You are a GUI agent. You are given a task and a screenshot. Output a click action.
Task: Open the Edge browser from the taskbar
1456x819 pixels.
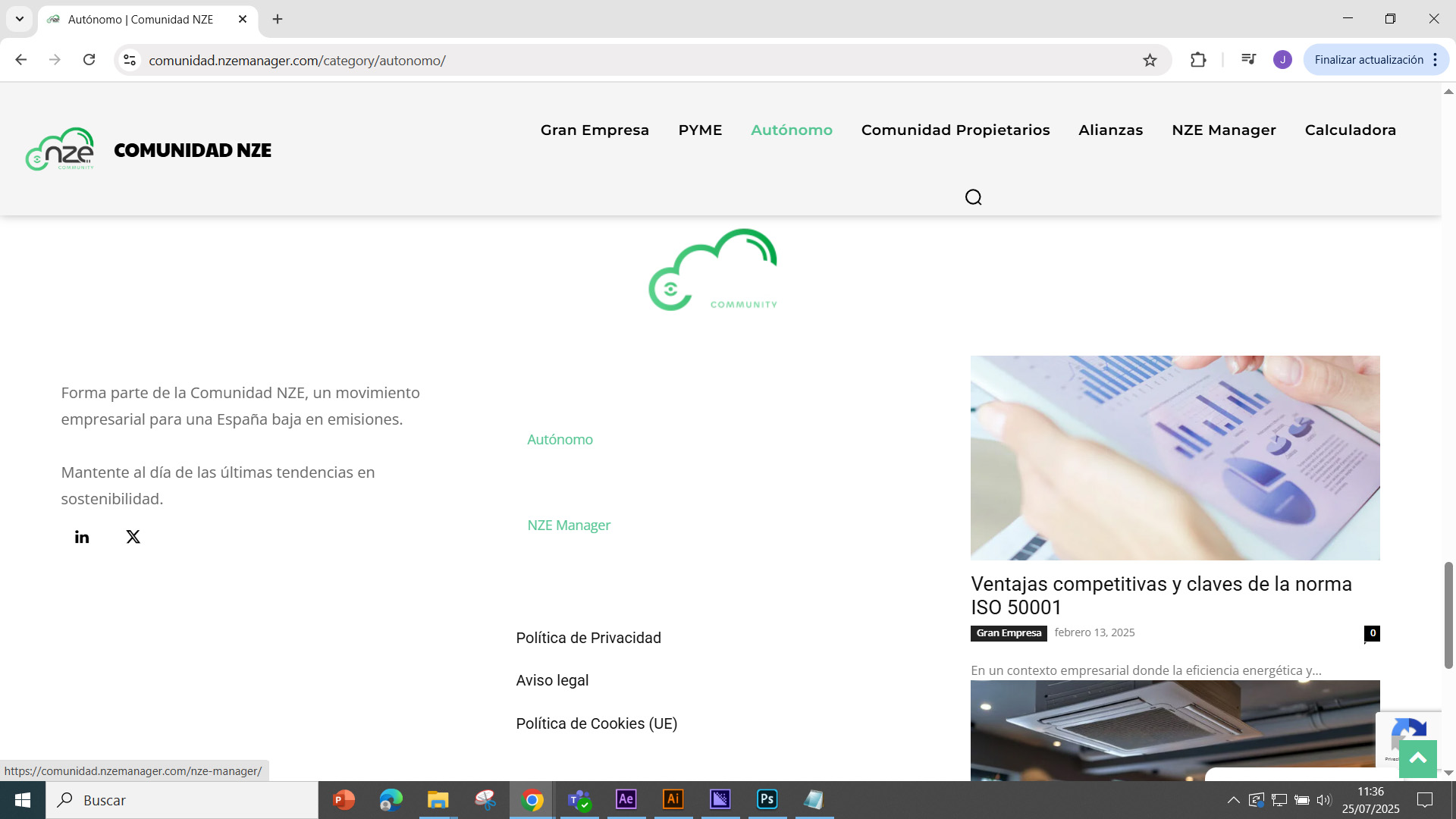[391, 800]
